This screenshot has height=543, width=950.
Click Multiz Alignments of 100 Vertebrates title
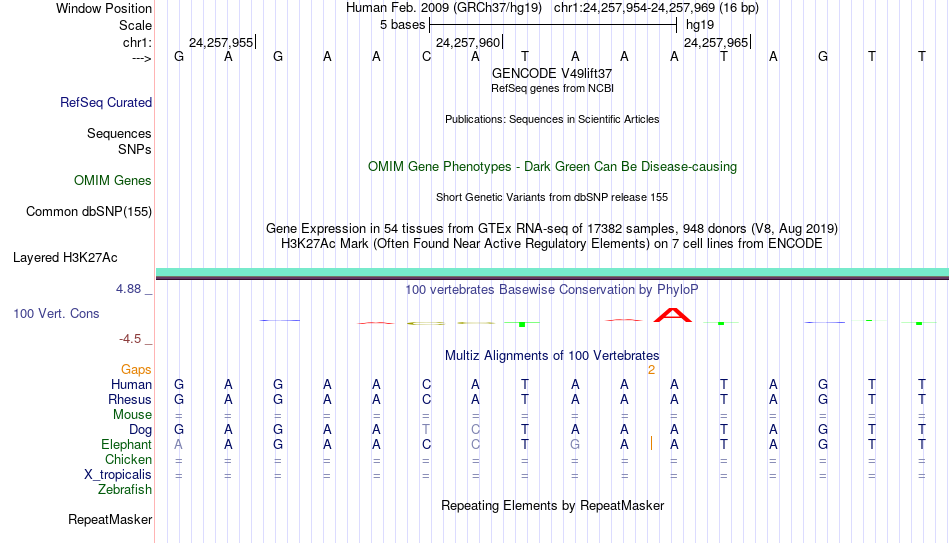click(552, 356)
